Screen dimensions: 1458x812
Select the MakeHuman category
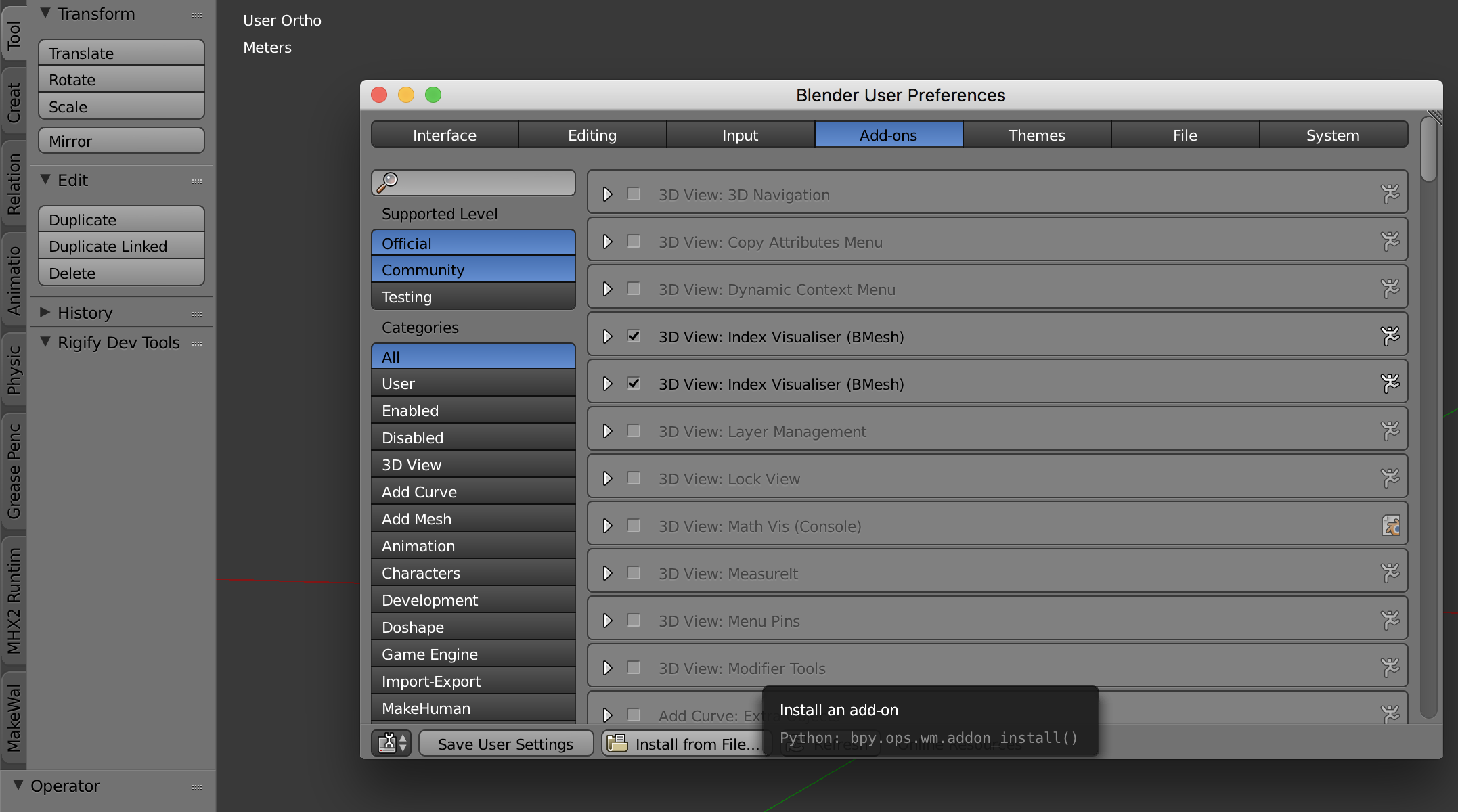(473, 708)
